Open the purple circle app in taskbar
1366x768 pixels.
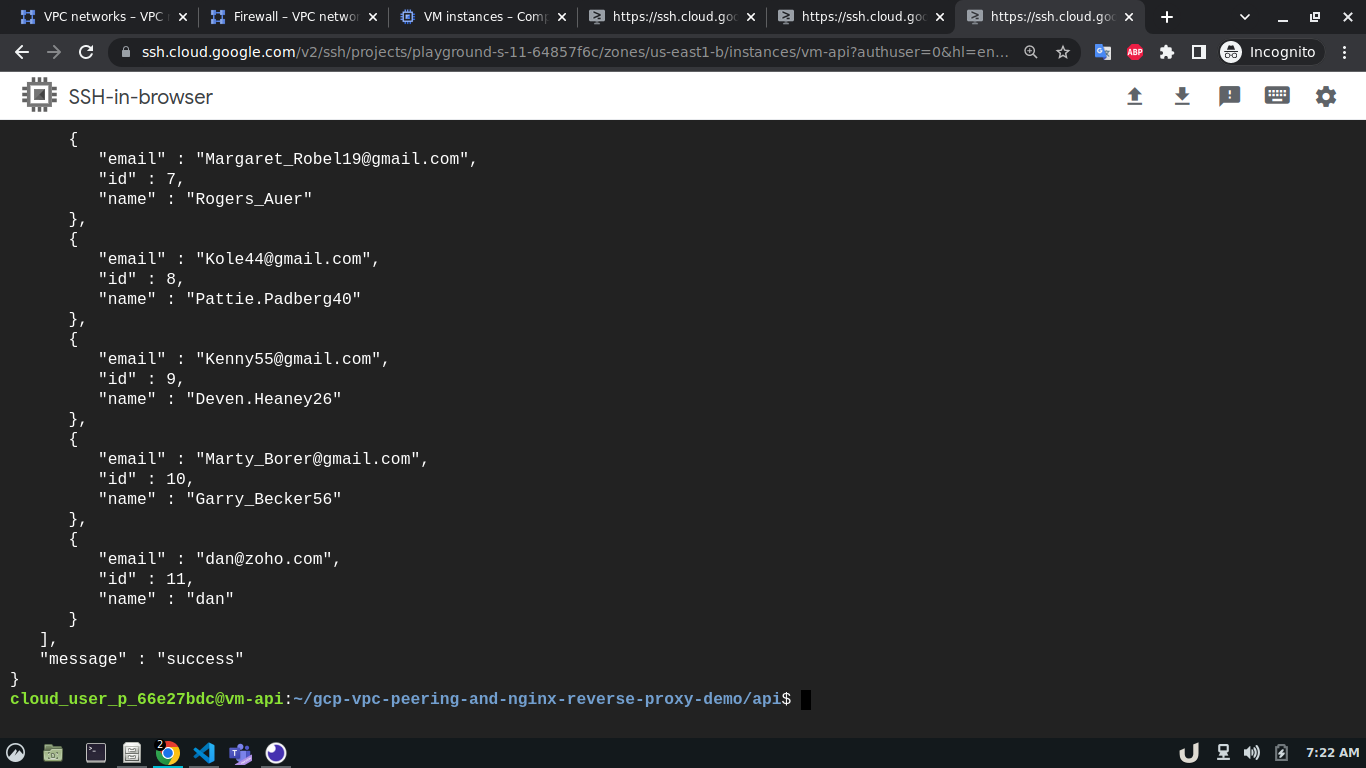(276, 753)
